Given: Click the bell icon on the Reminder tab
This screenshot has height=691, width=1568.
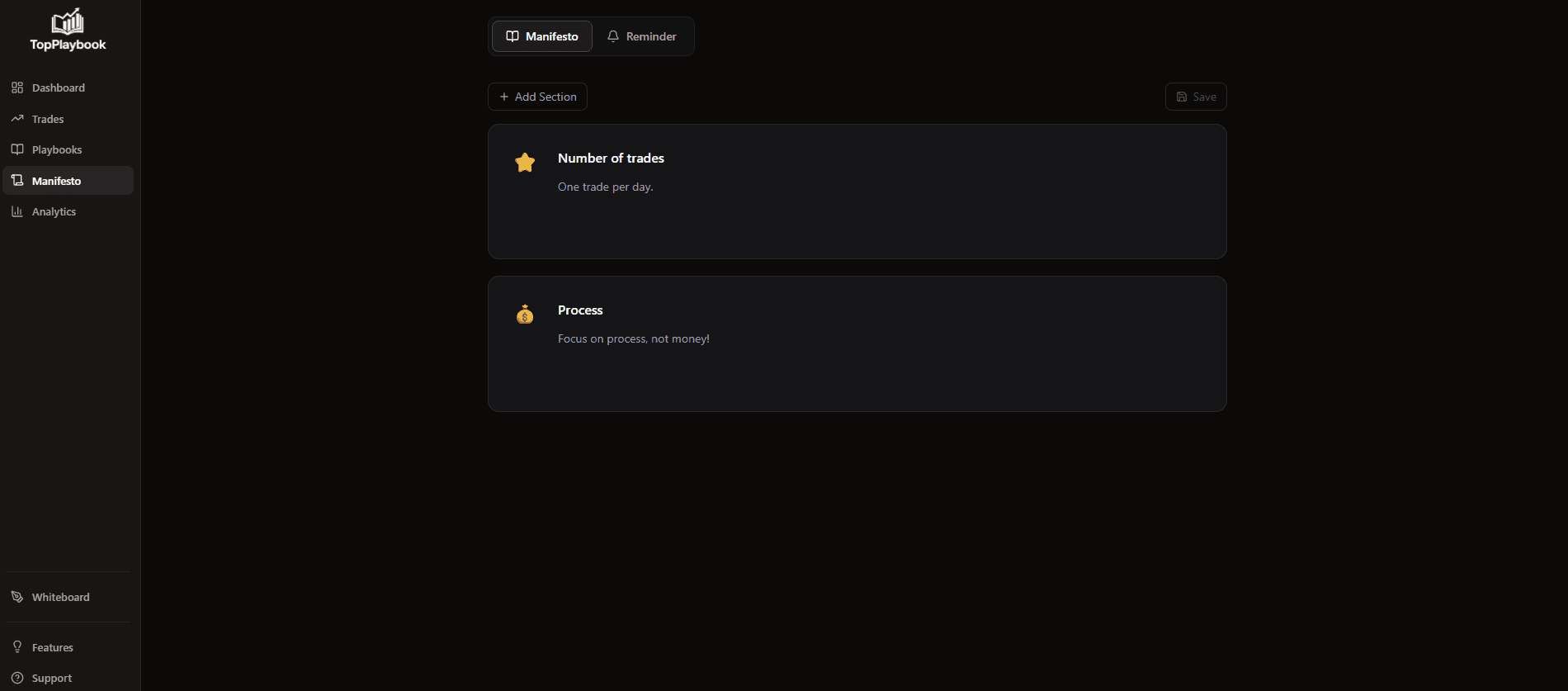Looking at the screenshot, I should point(613,35).
